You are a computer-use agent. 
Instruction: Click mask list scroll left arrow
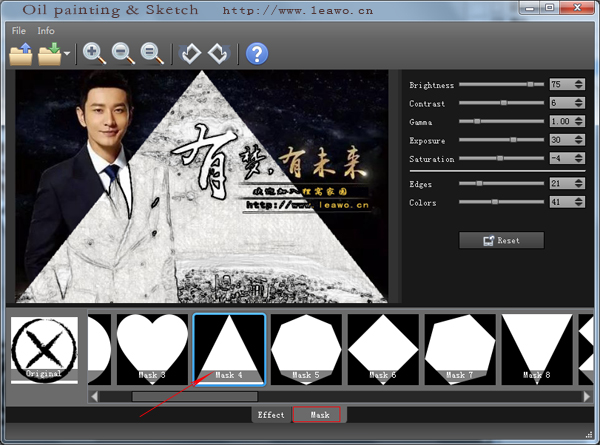[x=94, y=396]
